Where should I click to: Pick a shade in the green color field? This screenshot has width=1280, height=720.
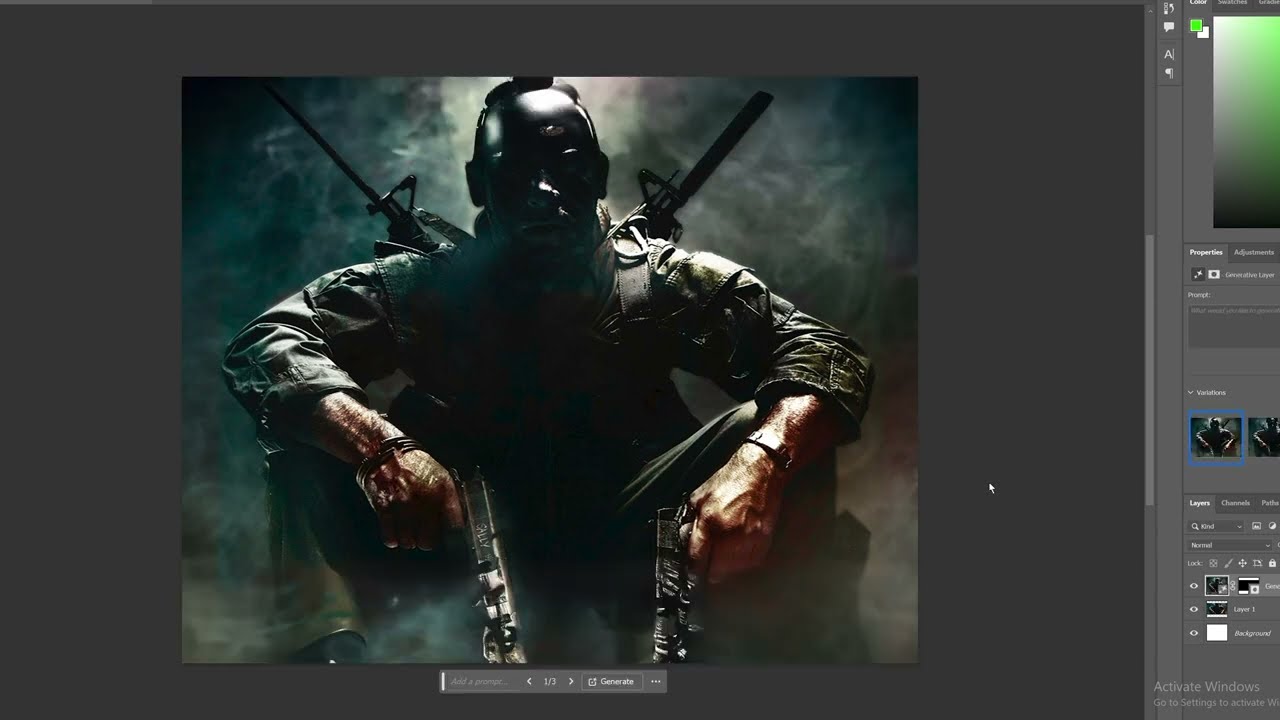click(x=1246, y=122)
